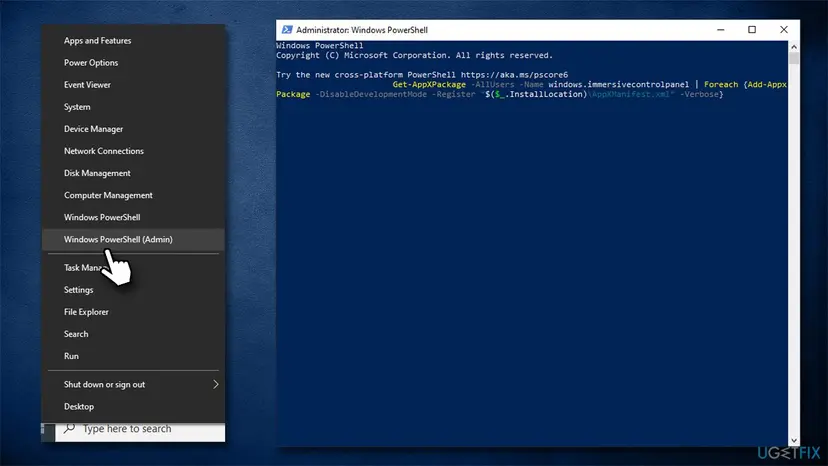Close the Administrator PowerShell window
Image resolution: width=828 pixels, height=466 pixels.
click(784, 30)
